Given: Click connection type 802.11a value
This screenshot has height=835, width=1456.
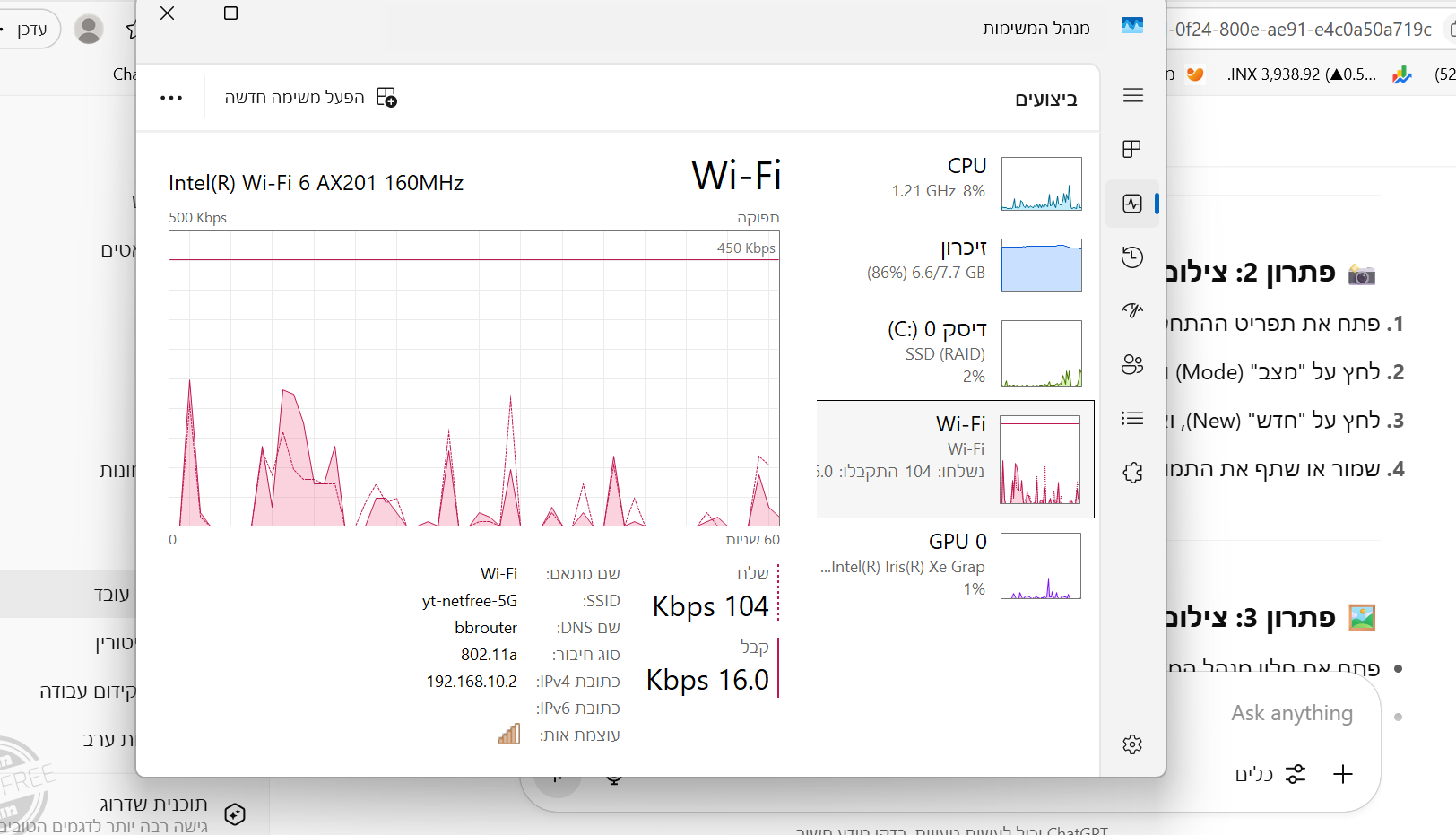Looking at the screenshot, I should point(489,655).
